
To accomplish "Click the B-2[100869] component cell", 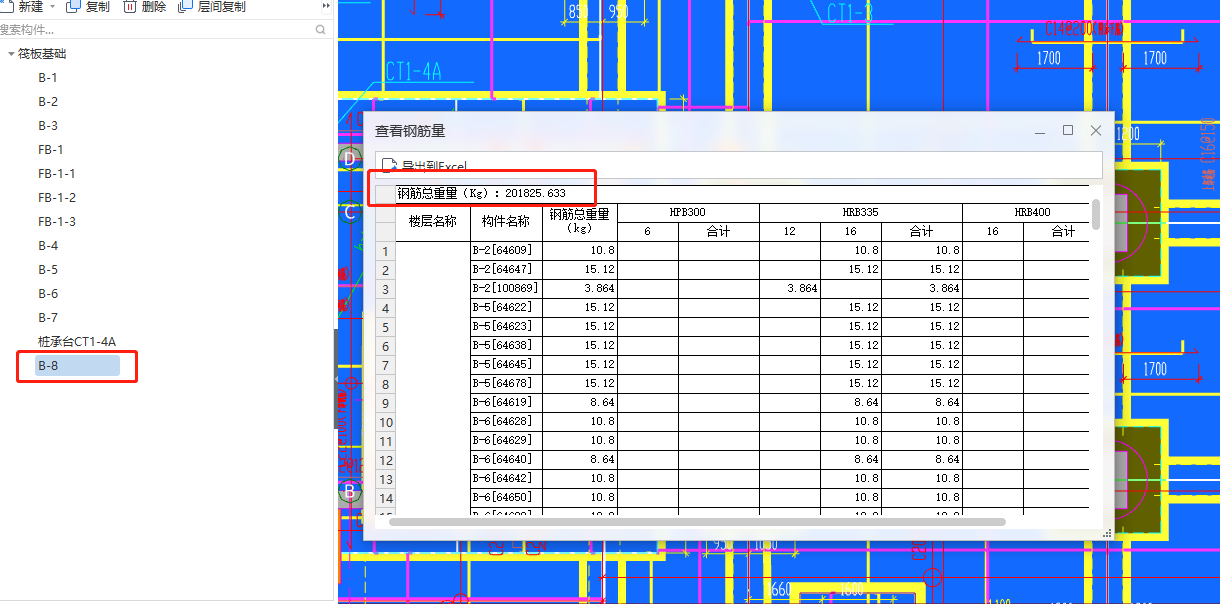I will (x=506, y=289).
